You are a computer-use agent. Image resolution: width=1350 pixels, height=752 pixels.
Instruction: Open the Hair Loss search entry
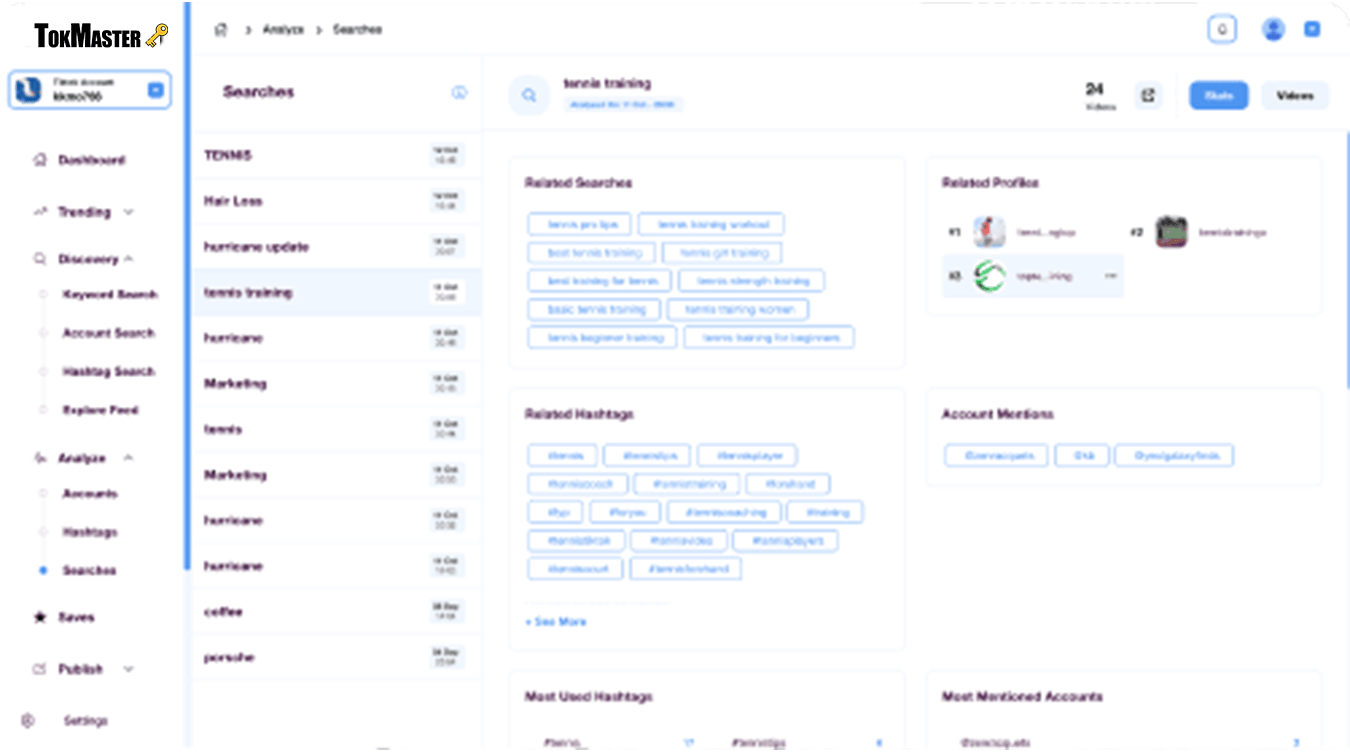pyautogui.click(x=336, y=201)
